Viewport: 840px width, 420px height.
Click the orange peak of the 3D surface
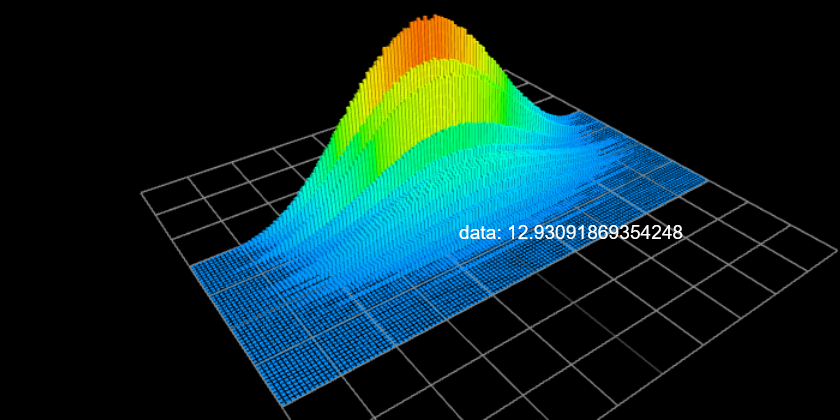point(425,35)
